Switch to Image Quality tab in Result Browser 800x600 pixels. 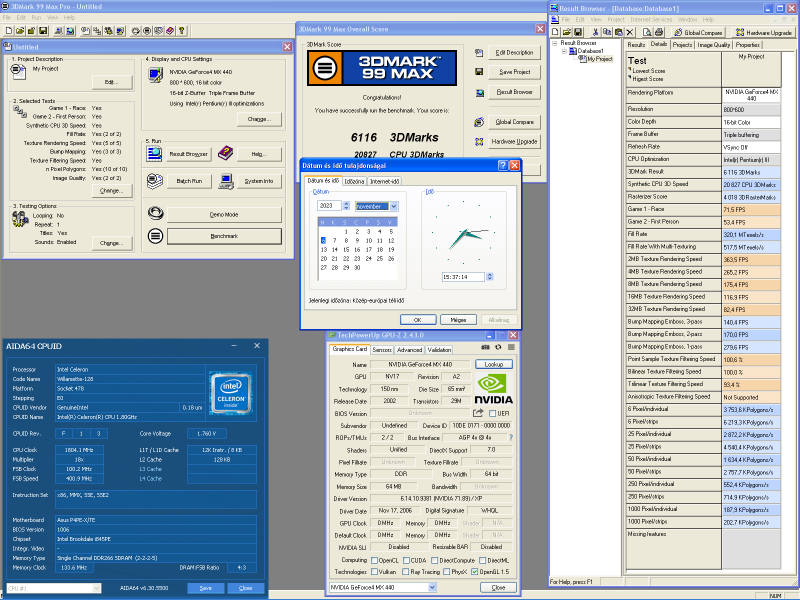pos(714,45)
